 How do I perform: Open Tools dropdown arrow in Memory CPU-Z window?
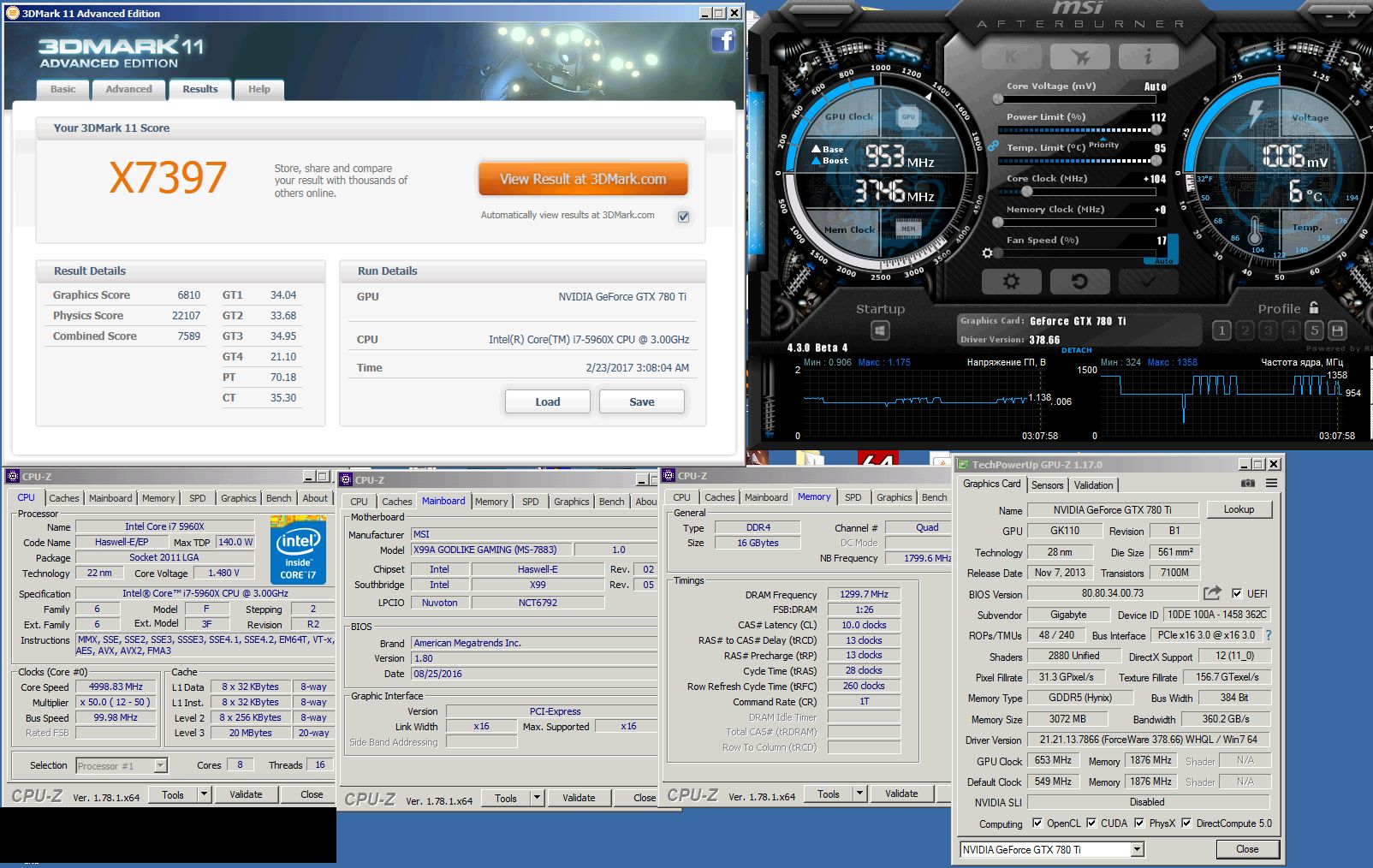click(x=859, y=794)
